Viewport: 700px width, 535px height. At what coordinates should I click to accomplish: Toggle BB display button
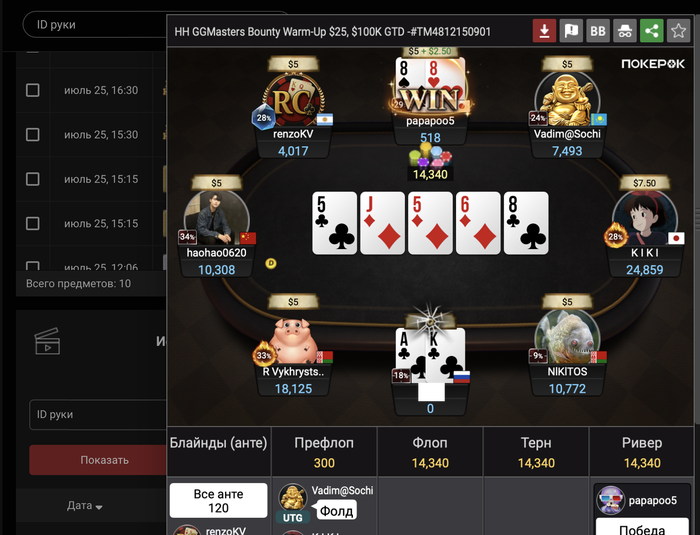coord(598,31)
